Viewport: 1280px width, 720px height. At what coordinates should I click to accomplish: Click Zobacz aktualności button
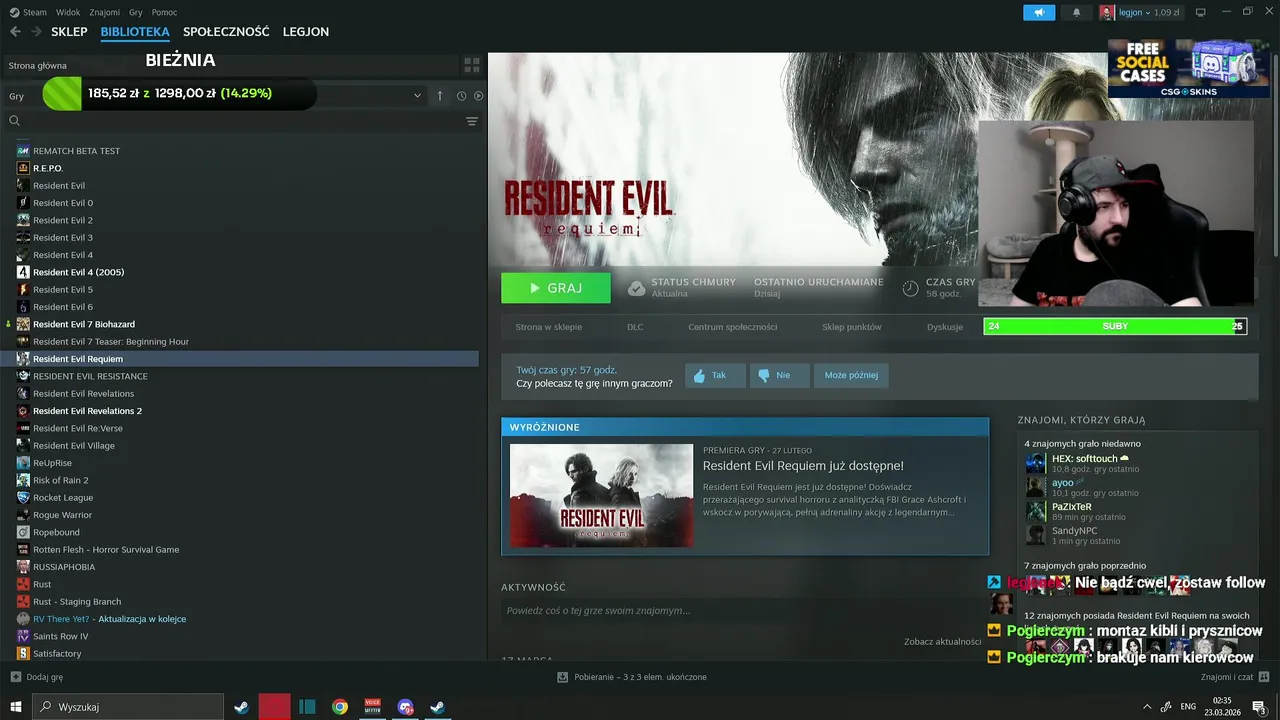(942, 641)
